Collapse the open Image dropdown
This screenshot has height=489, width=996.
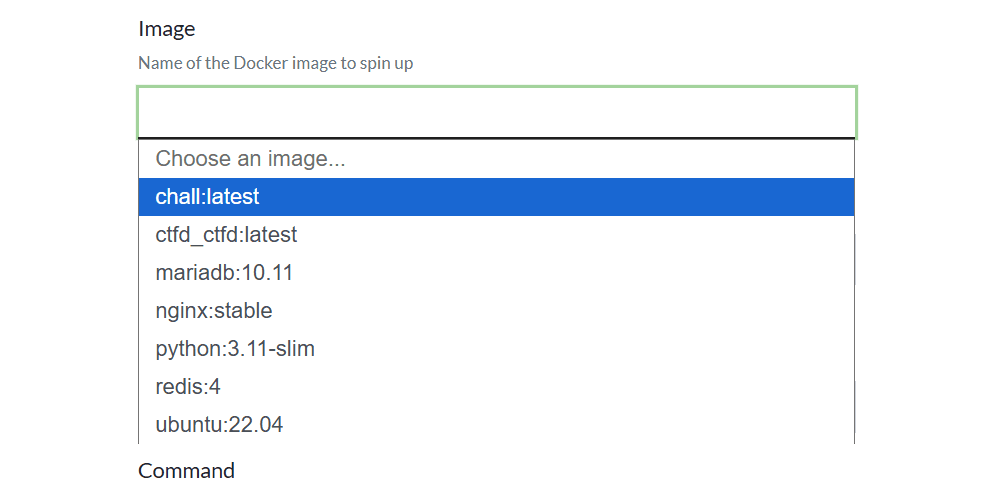coord(496,112)
